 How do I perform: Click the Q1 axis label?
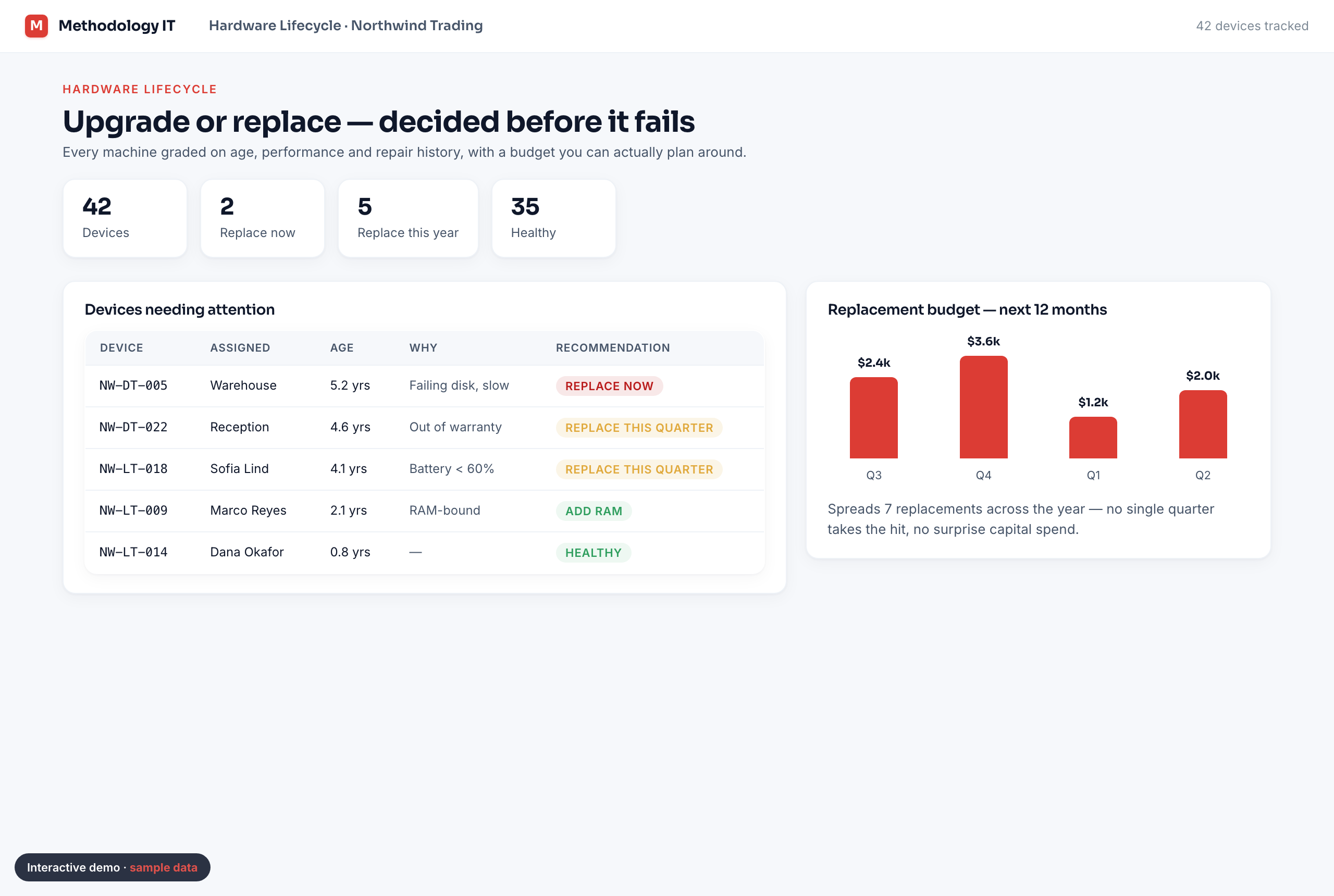(x=1093, y=476)
